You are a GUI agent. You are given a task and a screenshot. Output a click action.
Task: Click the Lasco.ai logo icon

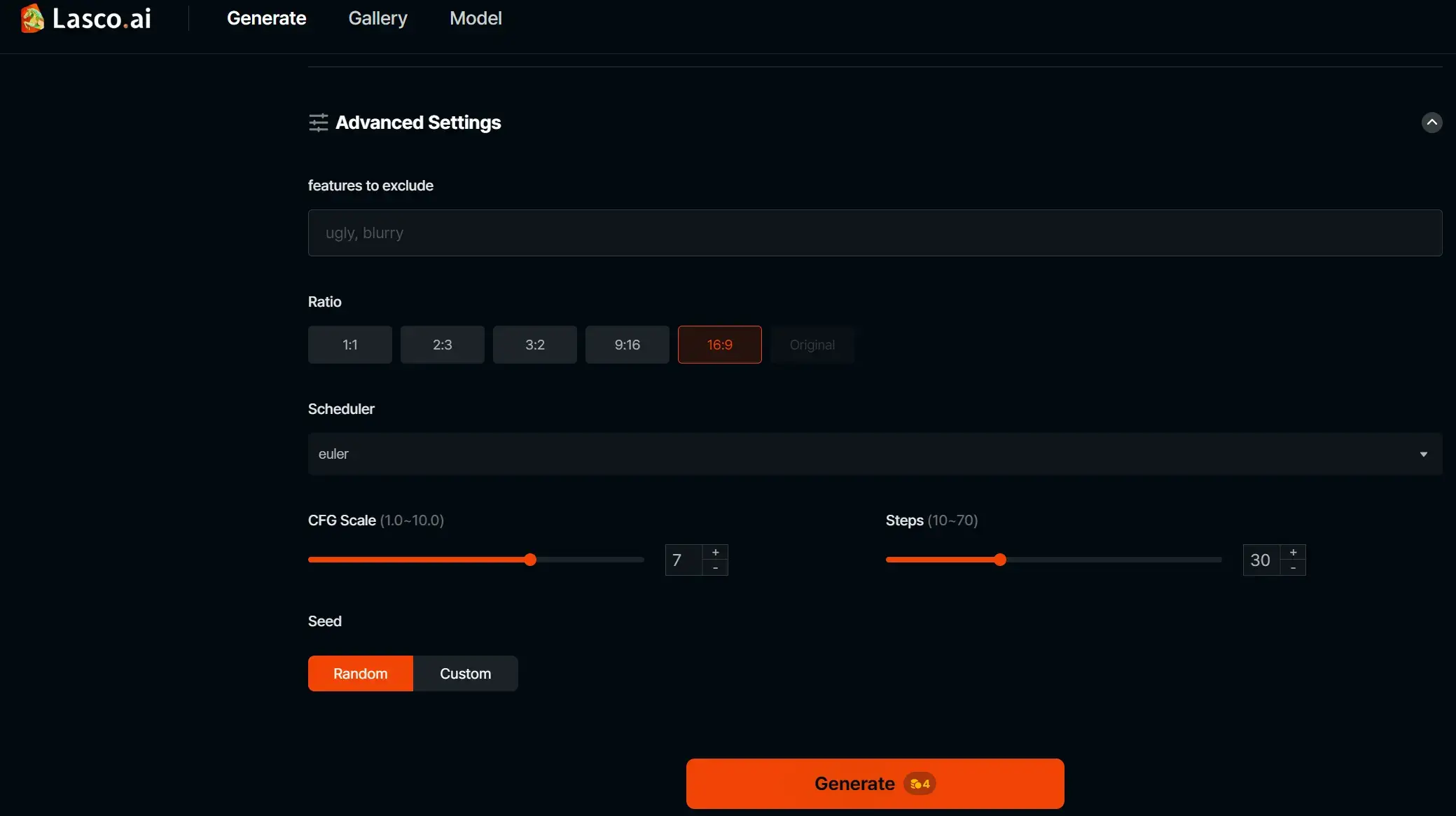click(32, 18)
